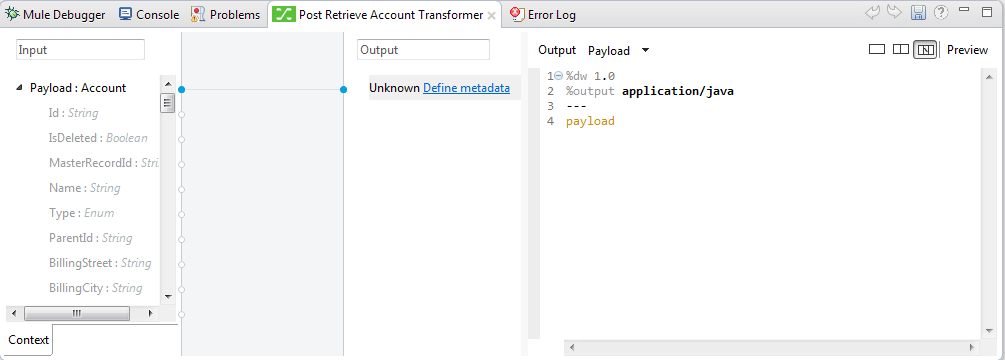Click application/java text in the script
The image size is (1005, 360).
(x=677, y=92)
